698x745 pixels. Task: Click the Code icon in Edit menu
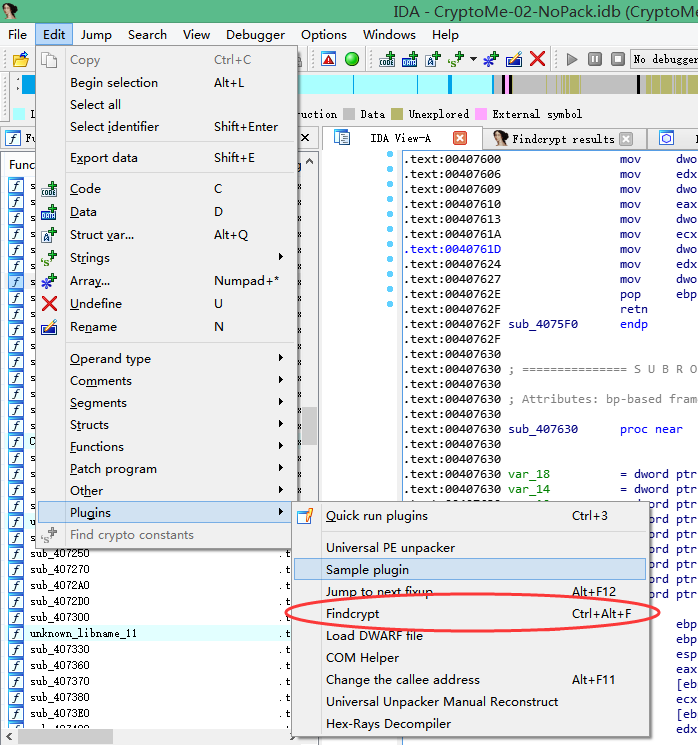pyautogui.click(x=49, y=189)
